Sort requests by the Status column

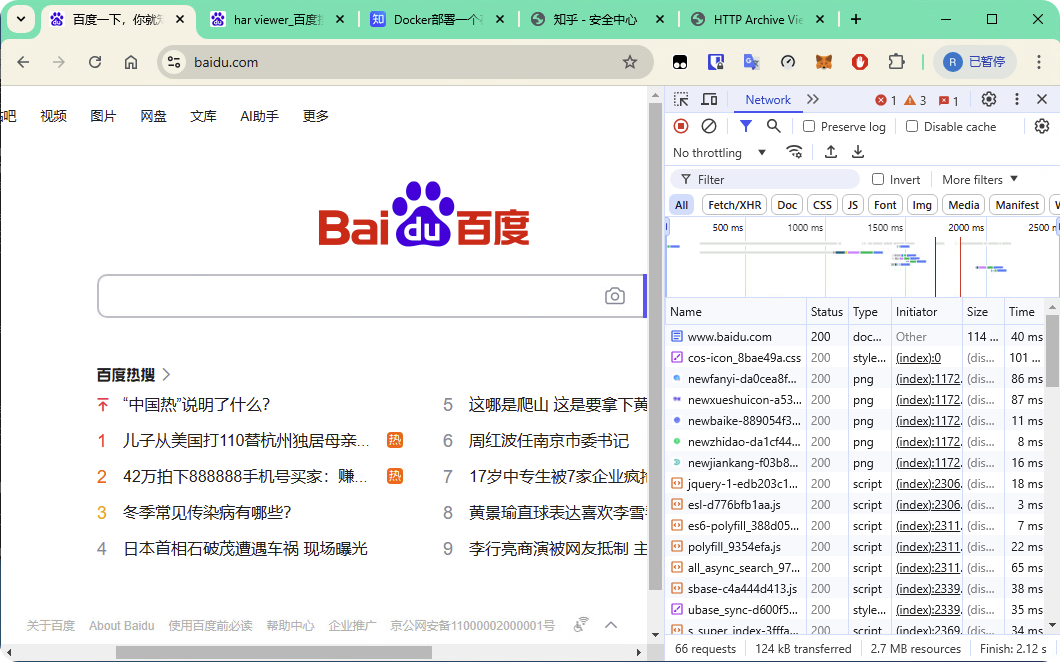point(827,312)
